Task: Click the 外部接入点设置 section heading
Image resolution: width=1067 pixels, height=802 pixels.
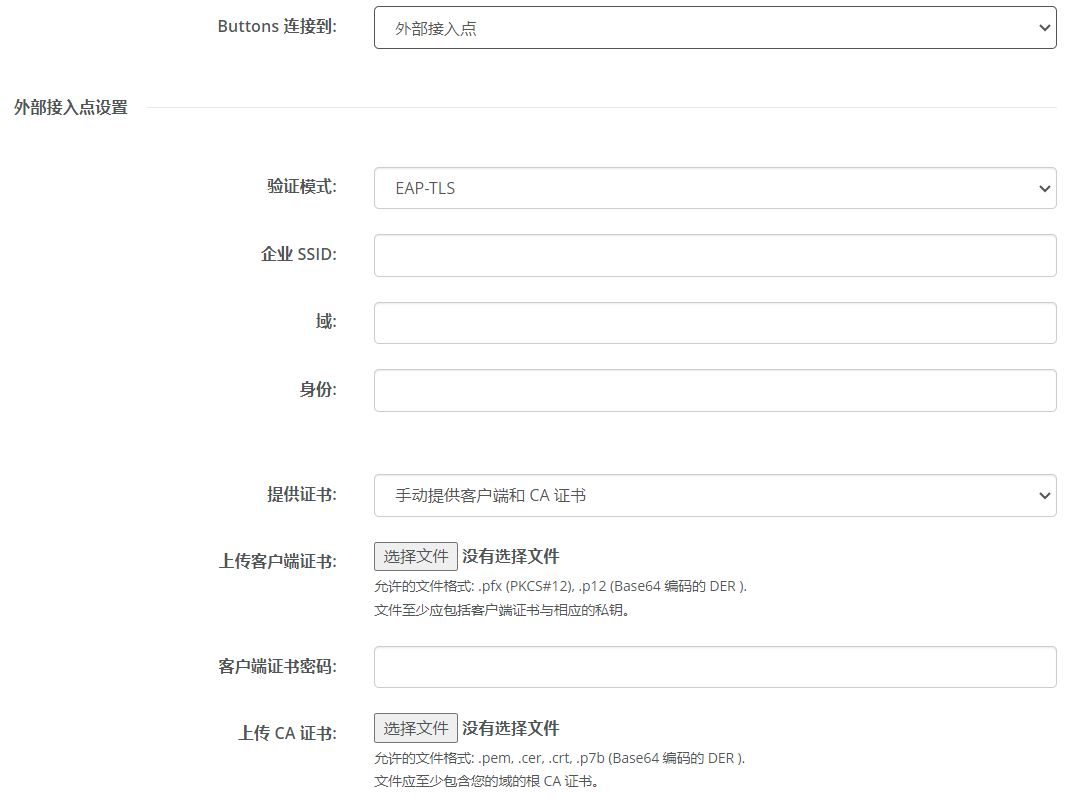Action: click(x=71, y=107)
